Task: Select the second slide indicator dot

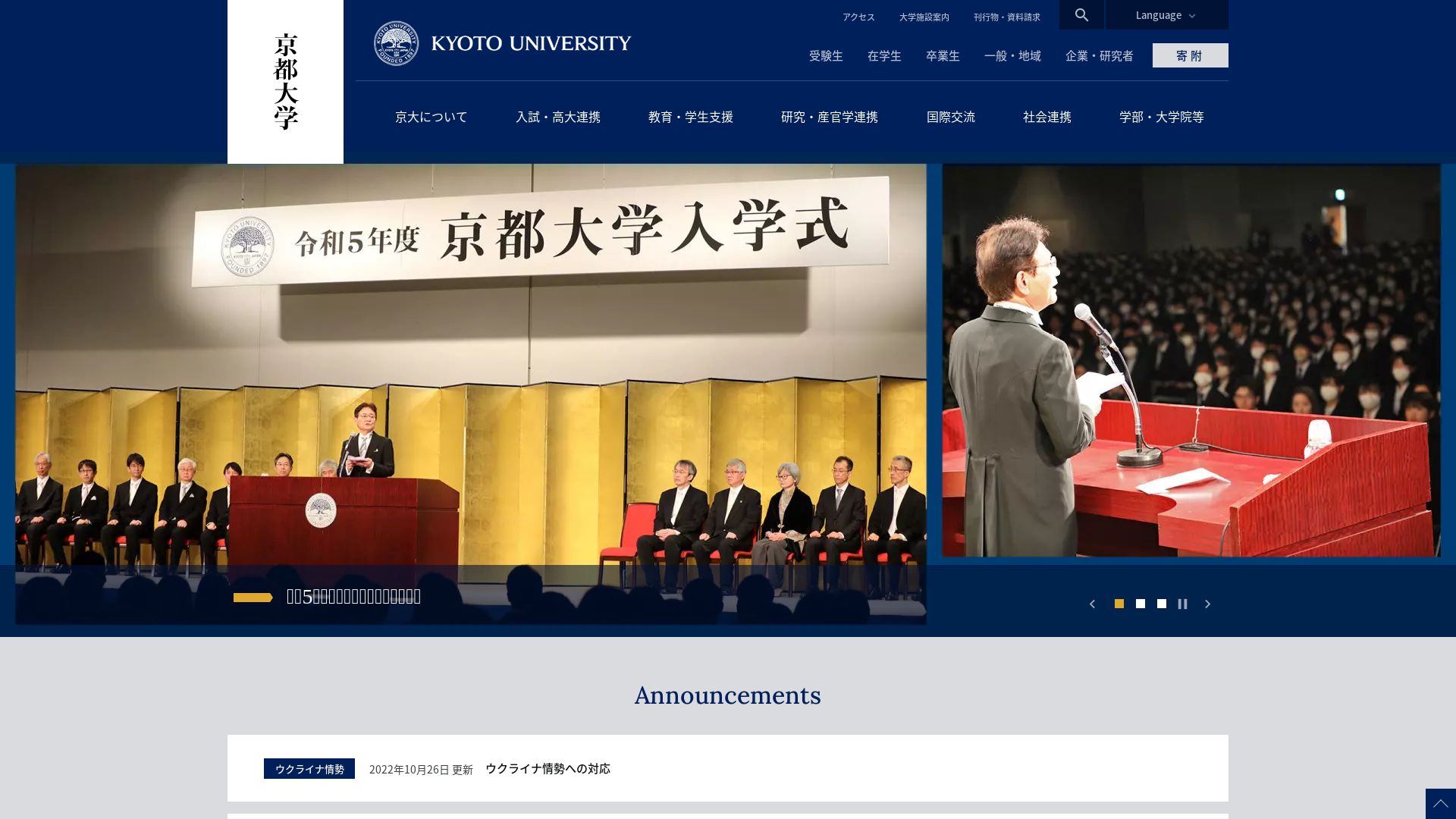Action: click(1140, 604)
